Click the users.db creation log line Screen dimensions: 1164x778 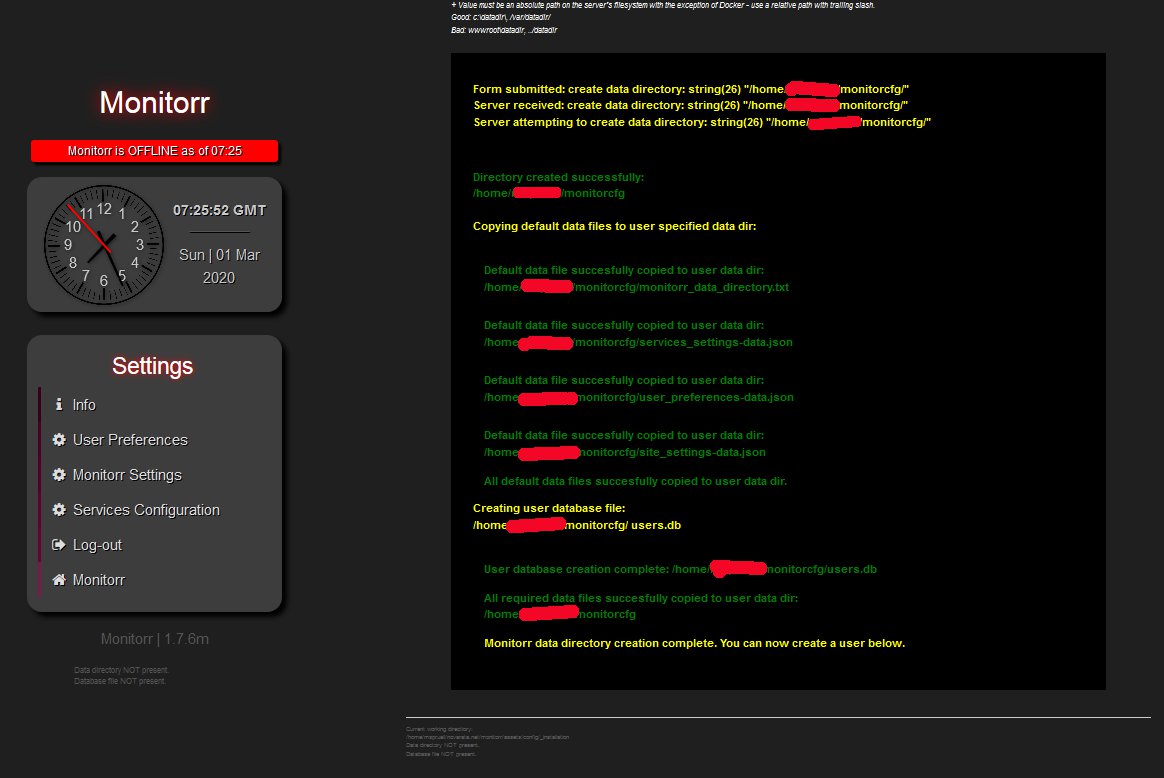(679, 568)
